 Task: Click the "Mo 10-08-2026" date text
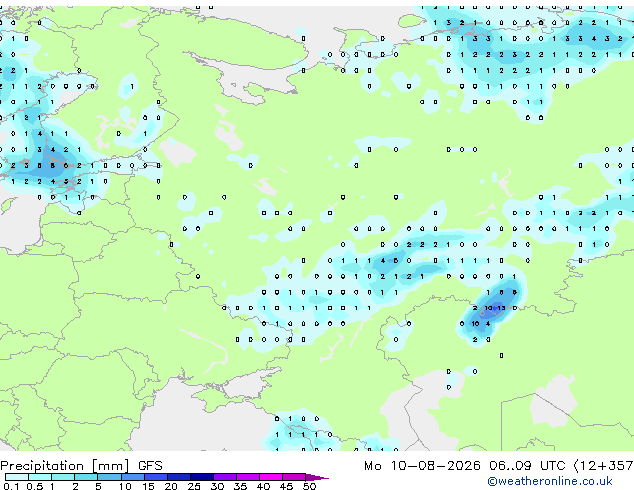point(422,466)
